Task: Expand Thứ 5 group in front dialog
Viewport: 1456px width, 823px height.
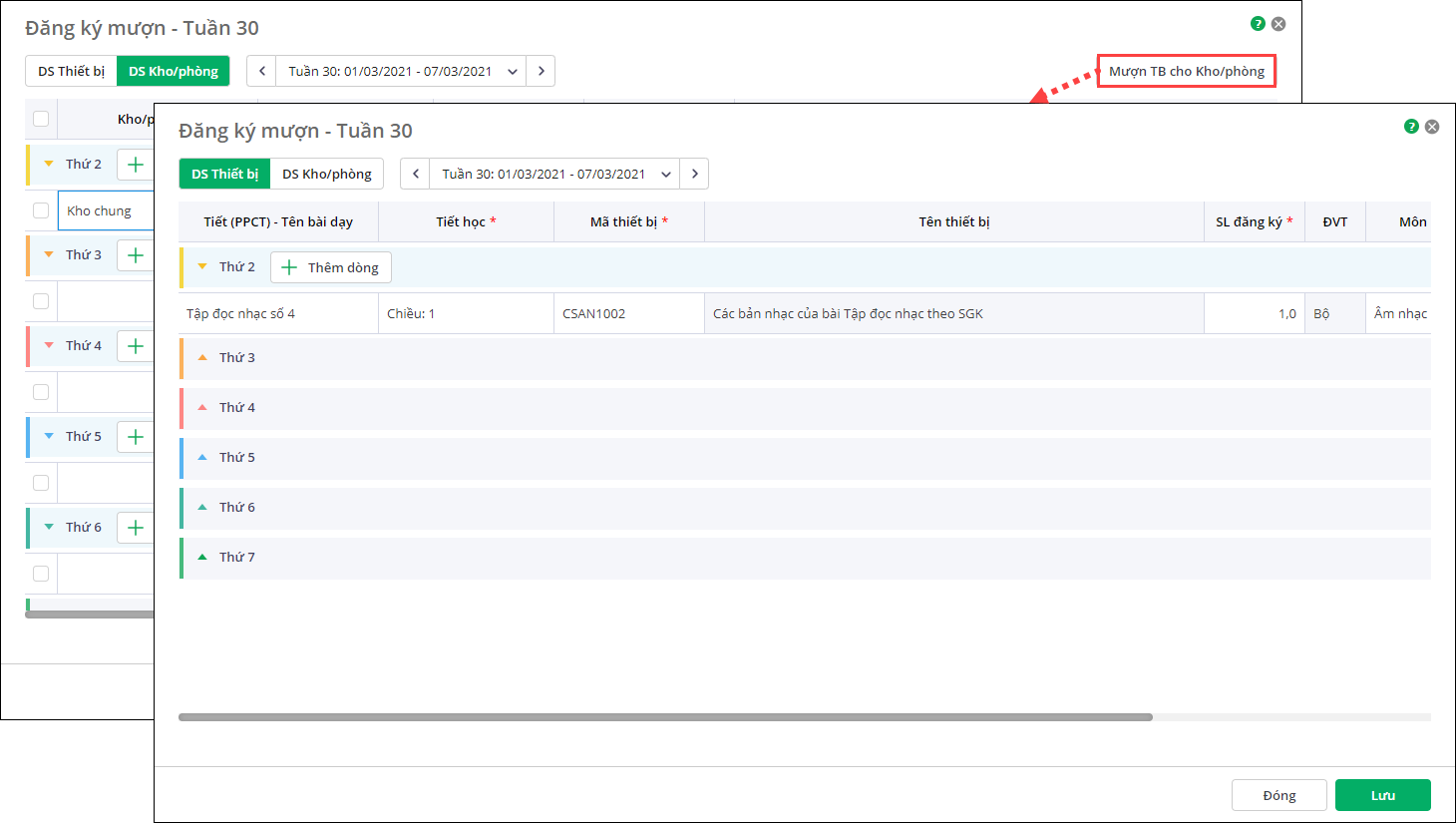Action: [202, 457]
